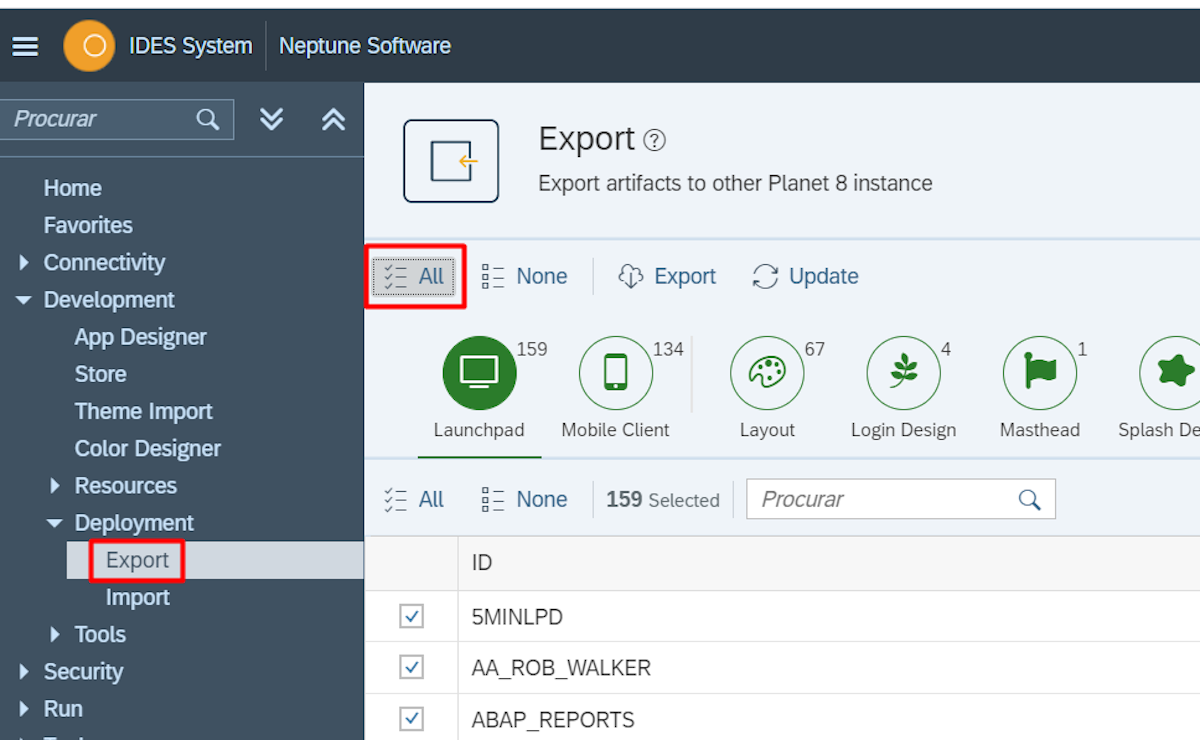The height and width of the screenshot is (740, 1200).
Task: Switch to the Mobile Client tab label
Action: (x=615, y=430)
